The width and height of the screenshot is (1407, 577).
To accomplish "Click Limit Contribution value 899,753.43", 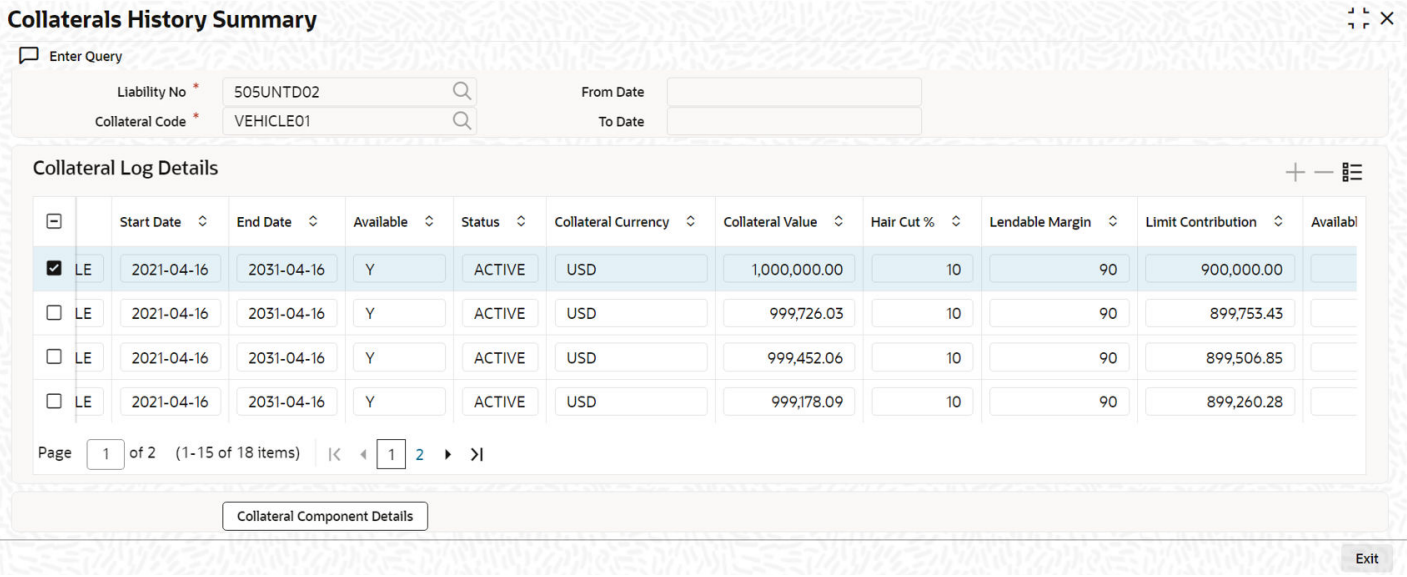I will [1220, 313].
